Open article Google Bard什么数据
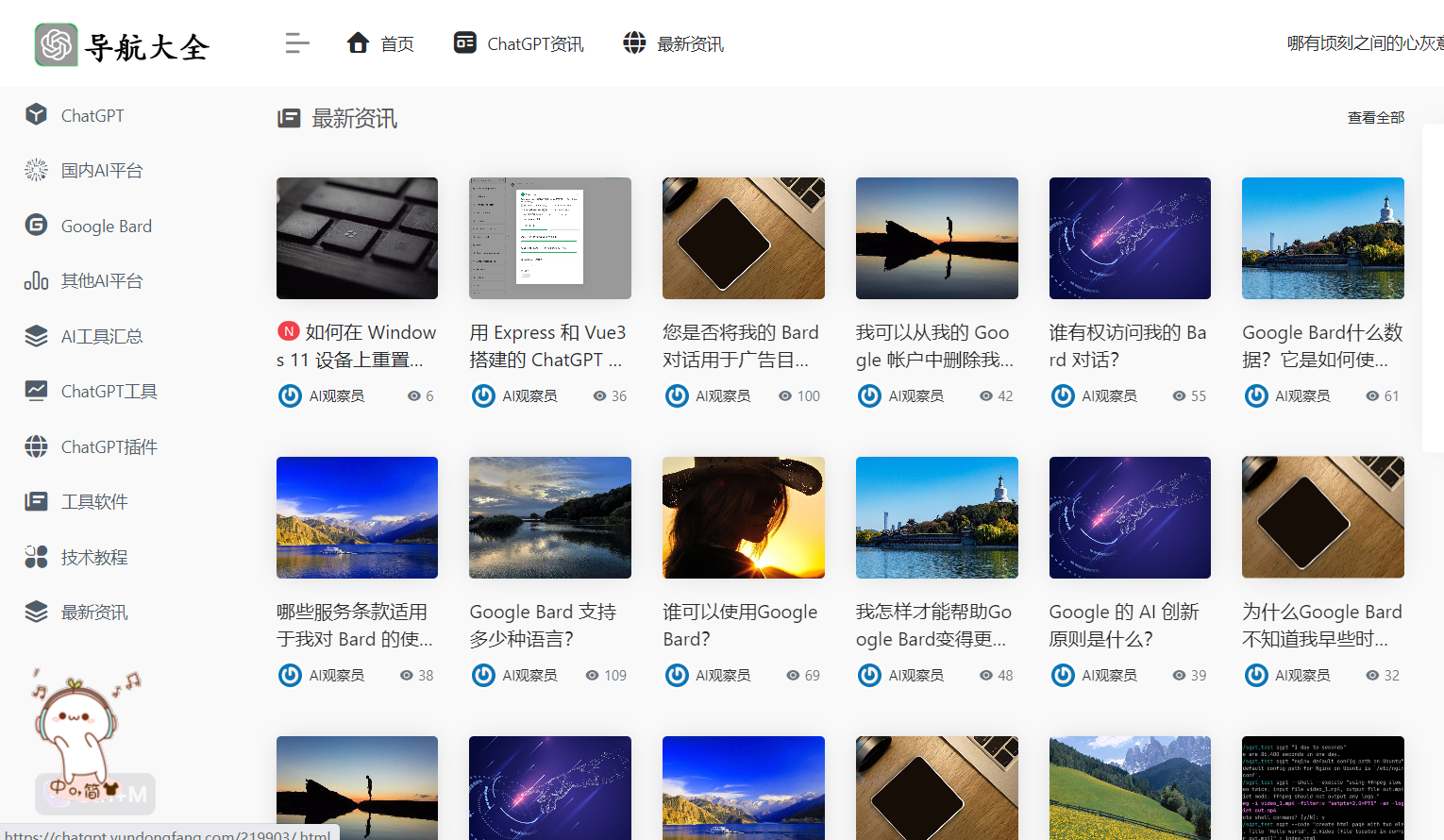1444x840 pixels. pyautogui.click(x=1322, y=345)
